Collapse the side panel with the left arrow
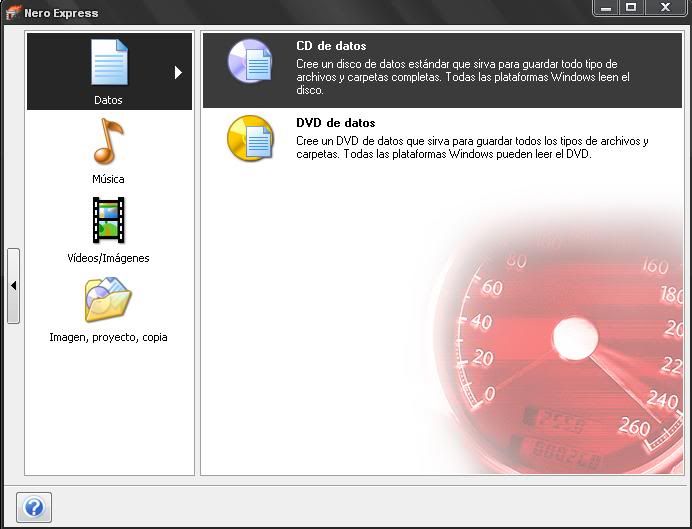The height and width of the screenshot is (529, 692). point(13,286)
